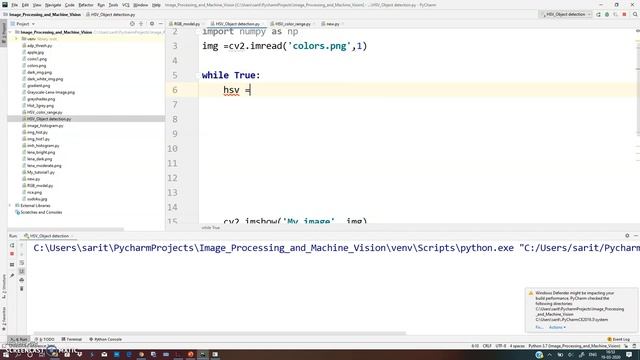Click the locate/scroll from source icon in Project panel
Viewport: 640px width, 360px height.
(x=132, y=24)
